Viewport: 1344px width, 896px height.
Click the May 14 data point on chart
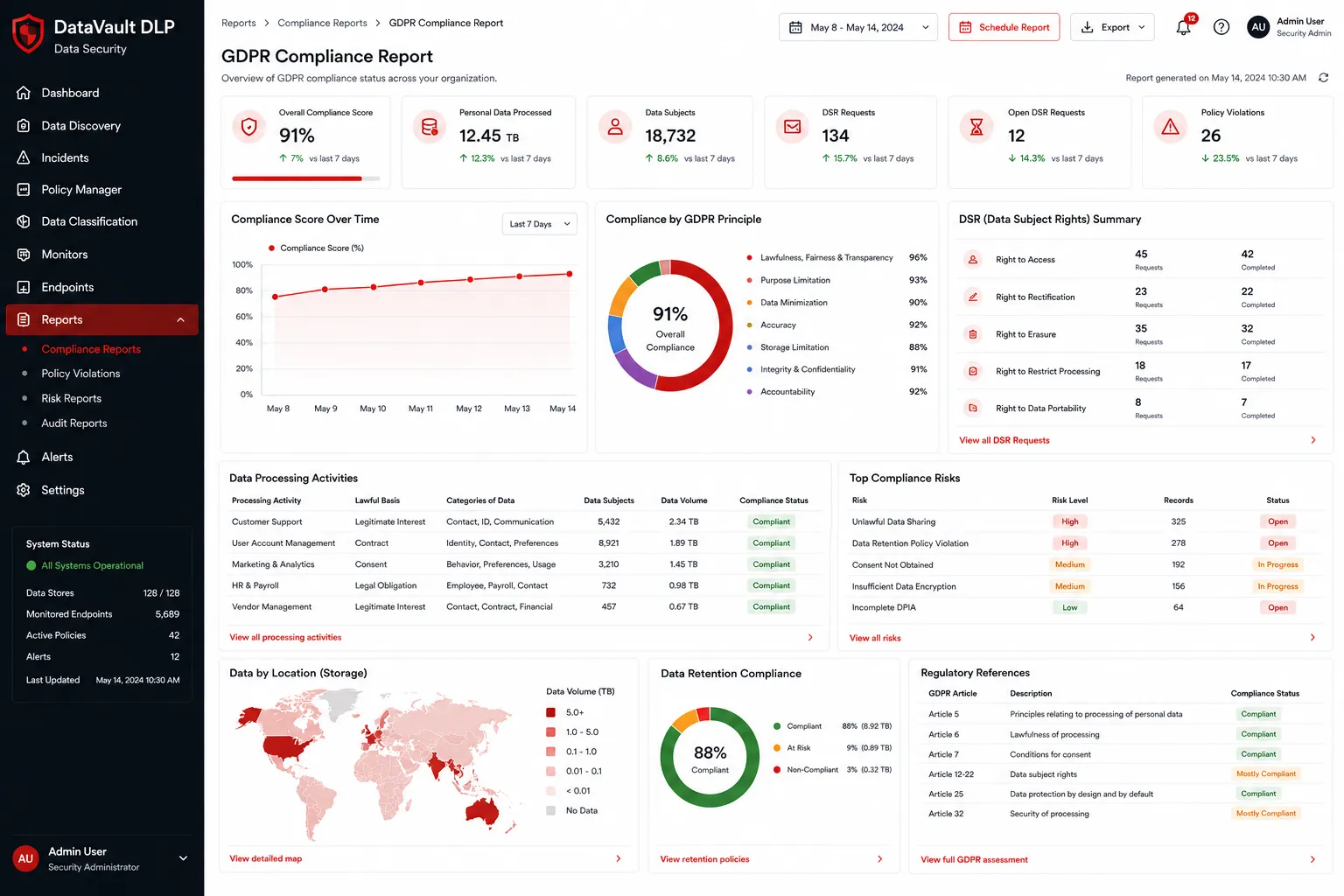pyautogui.click(x=570, y=274)
